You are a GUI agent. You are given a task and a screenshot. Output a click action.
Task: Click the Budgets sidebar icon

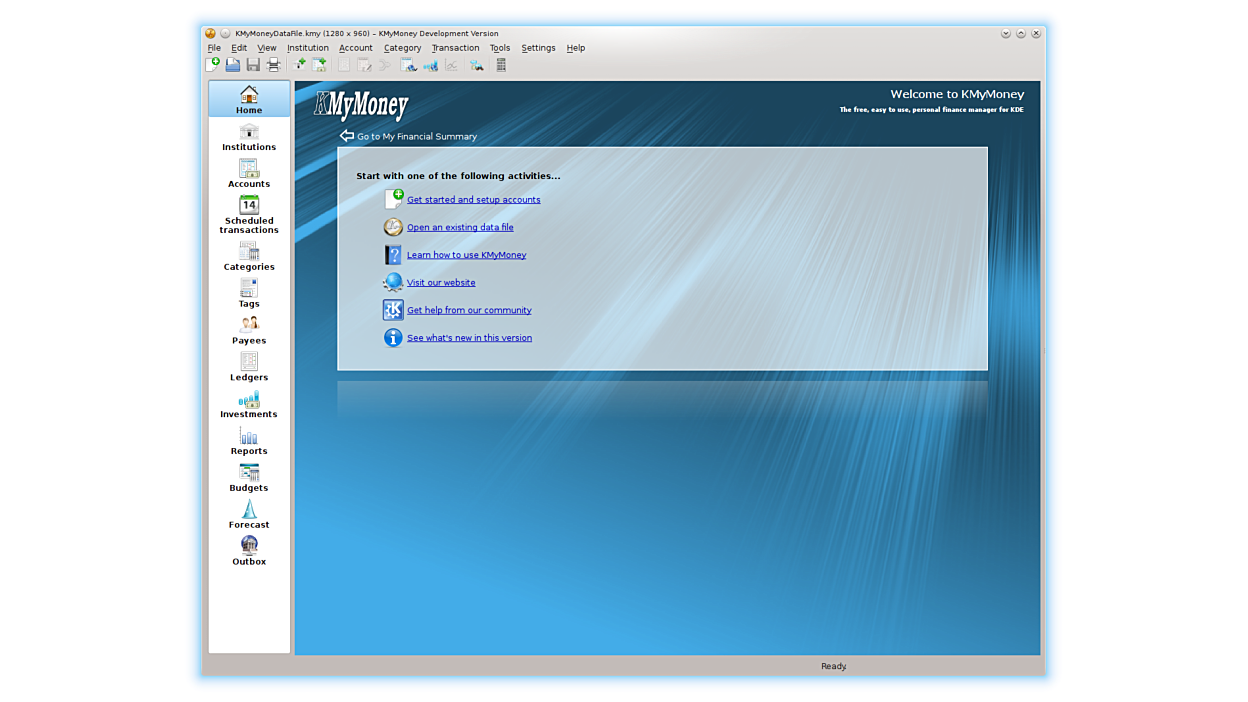pos(249,478)
